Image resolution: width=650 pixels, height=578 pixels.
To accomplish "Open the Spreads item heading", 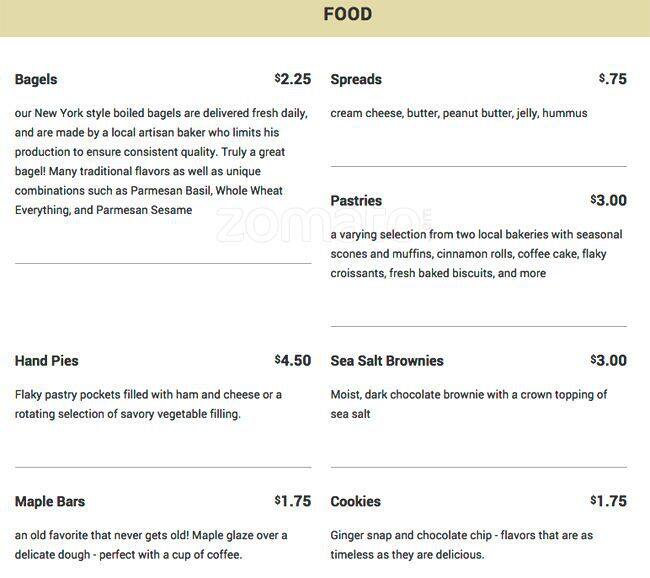I will tap(356, 79).
